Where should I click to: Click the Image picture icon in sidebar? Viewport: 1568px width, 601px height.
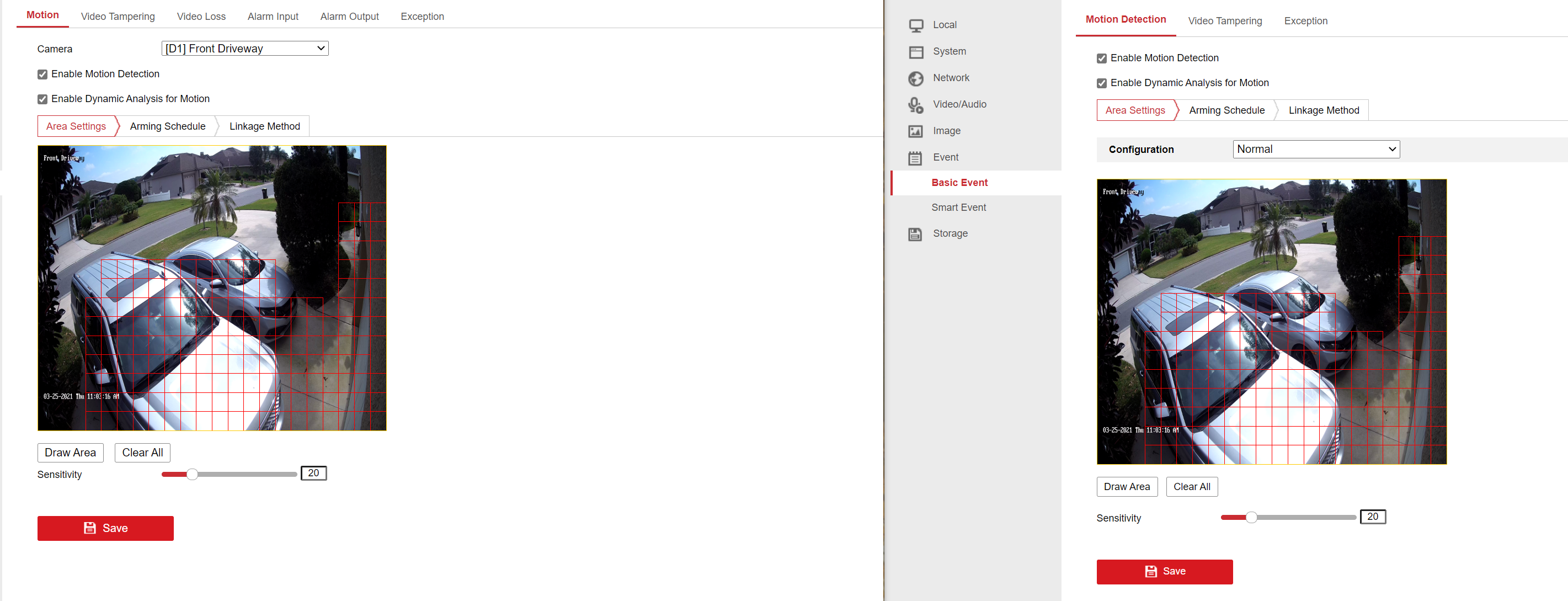pyautogui.click(x=915, y=131)
